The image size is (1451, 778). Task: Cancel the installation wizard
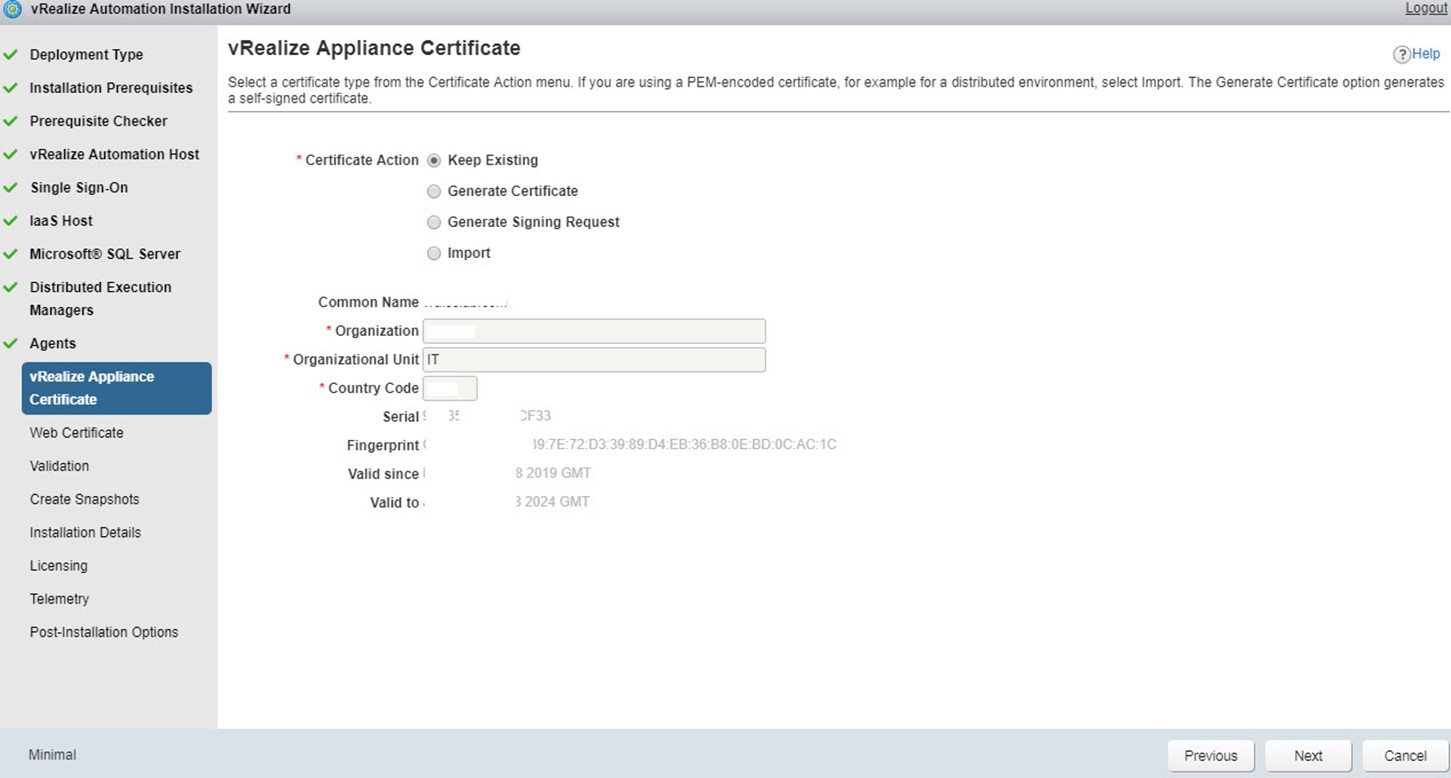pyautogui.click(x=1405, y=756)
